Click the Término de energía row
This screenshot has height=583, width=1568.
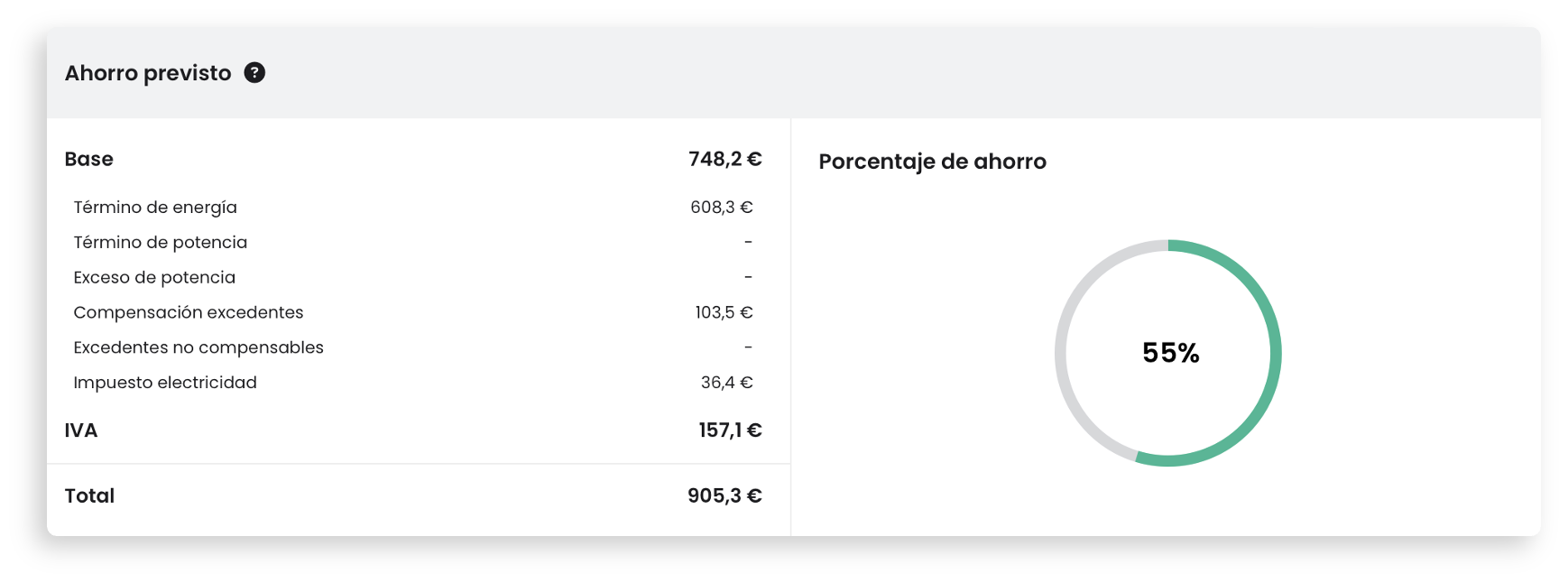coord(413,208)
